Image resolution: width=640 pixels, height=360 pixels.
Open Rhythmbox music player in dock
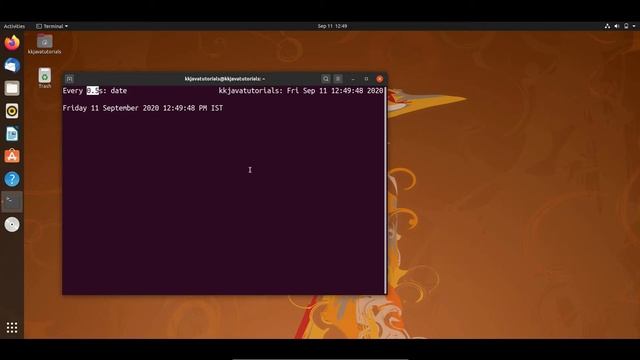click(12, 111)
